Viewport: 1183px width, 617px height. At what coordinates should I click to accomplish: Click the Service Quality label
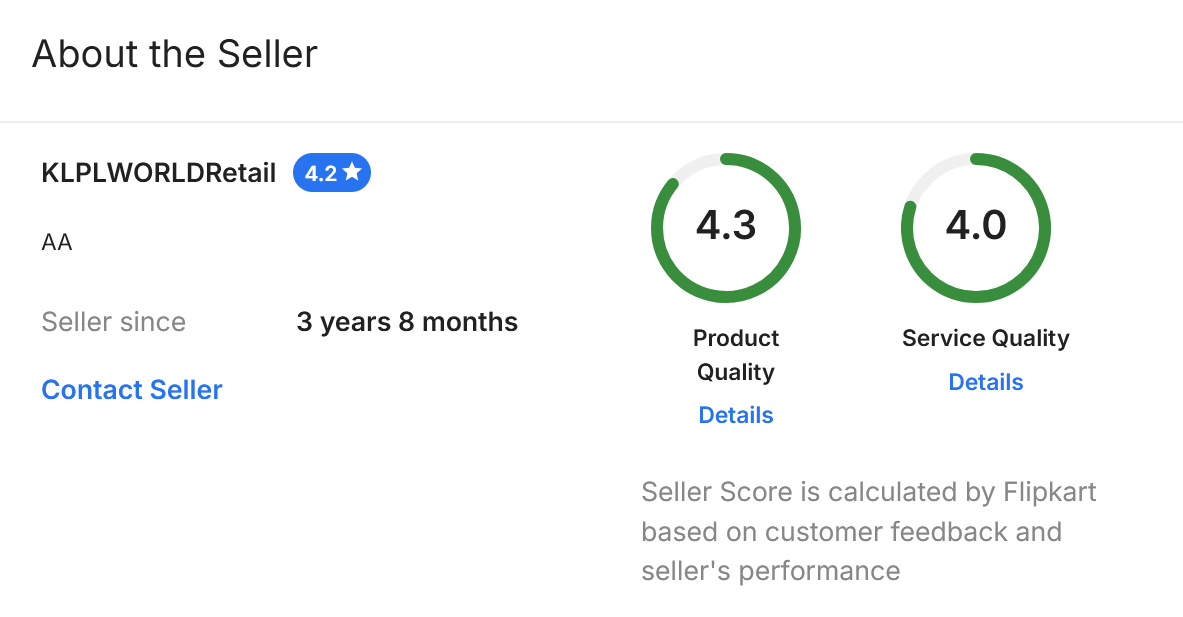pyautogui.click(x=985, y=338)
